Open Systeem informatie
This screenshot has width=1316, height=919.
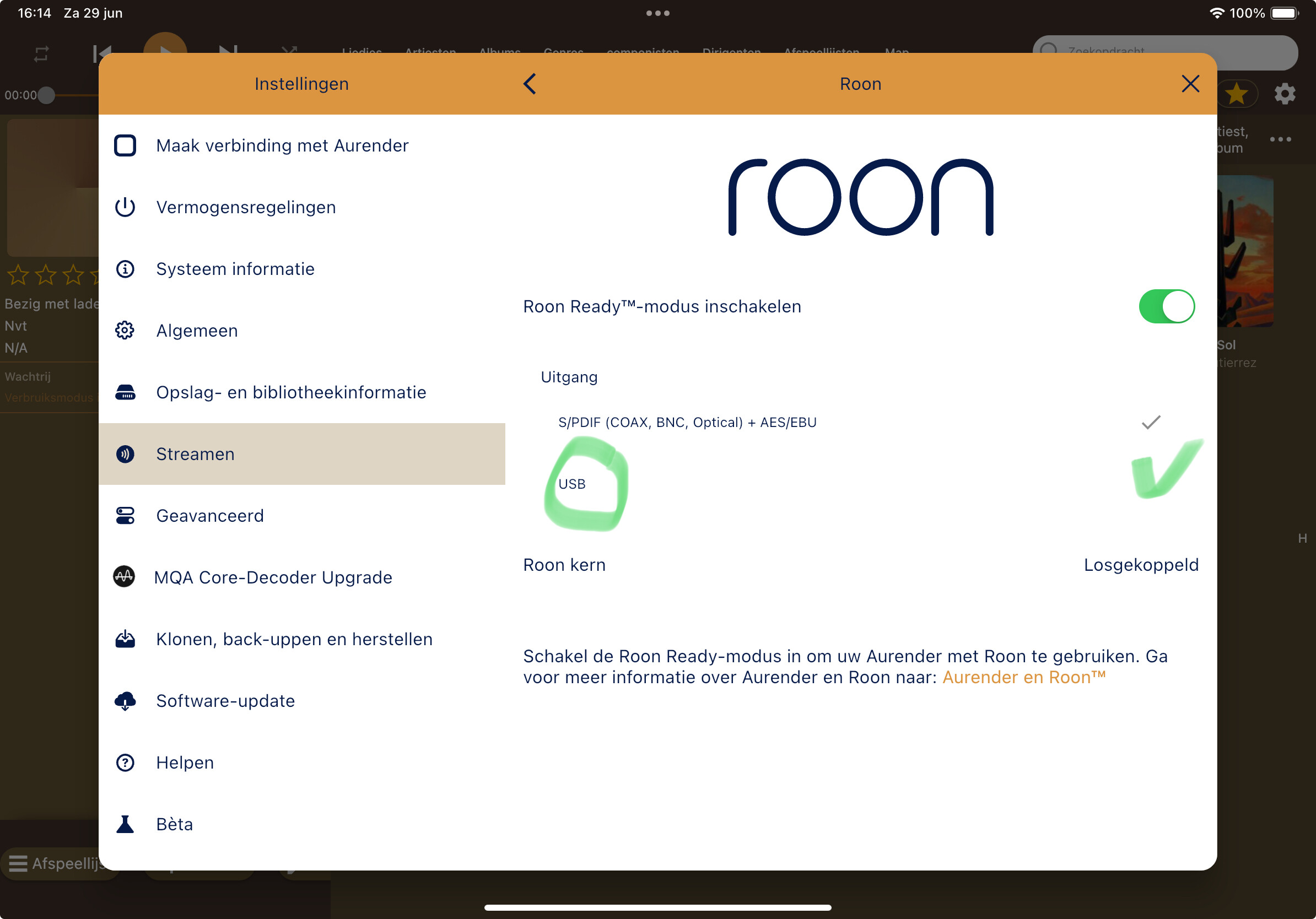(302, 269)
